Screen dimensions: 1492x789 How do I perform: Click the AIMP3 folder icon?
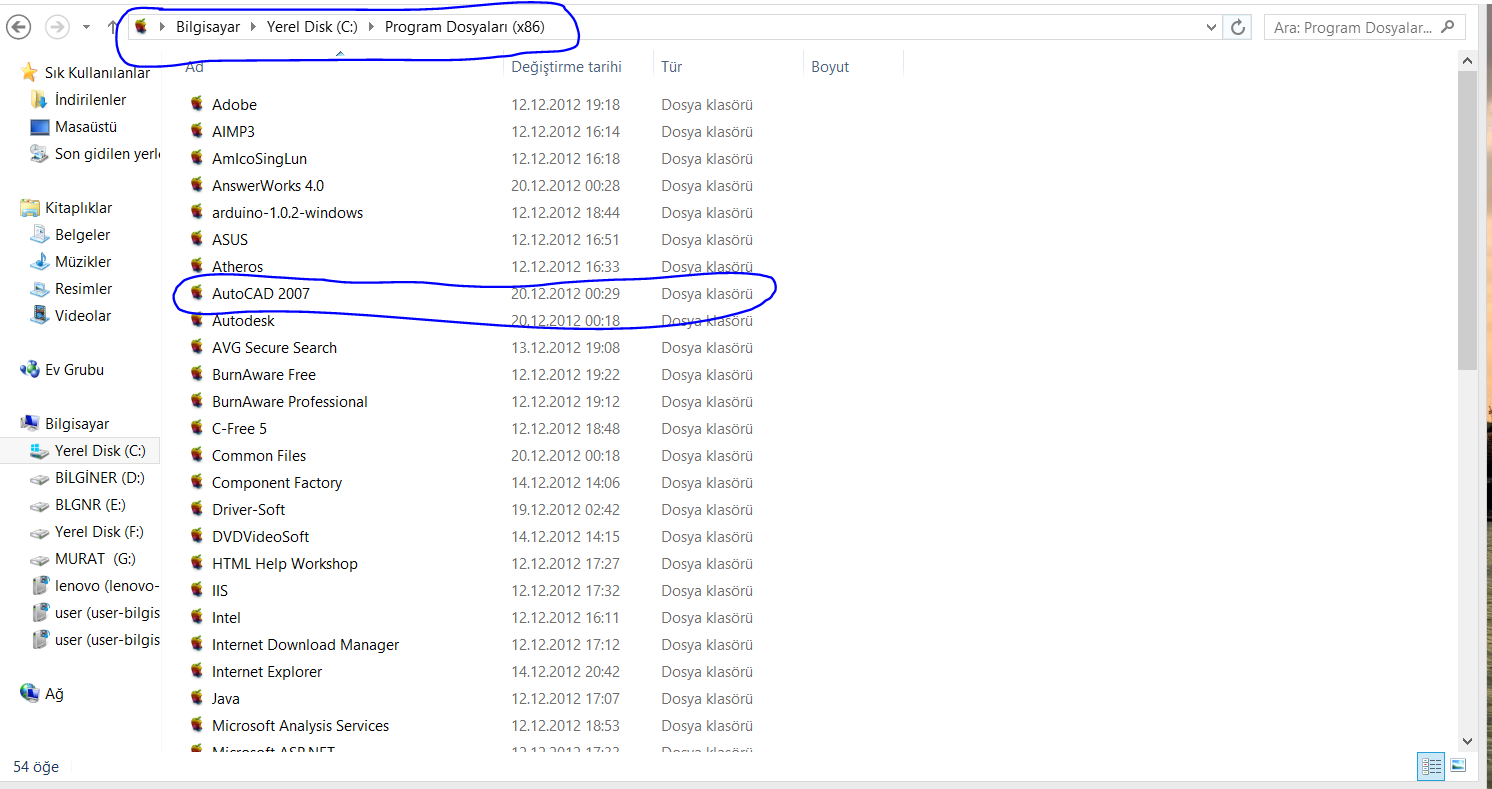click(x=197, y=131)
